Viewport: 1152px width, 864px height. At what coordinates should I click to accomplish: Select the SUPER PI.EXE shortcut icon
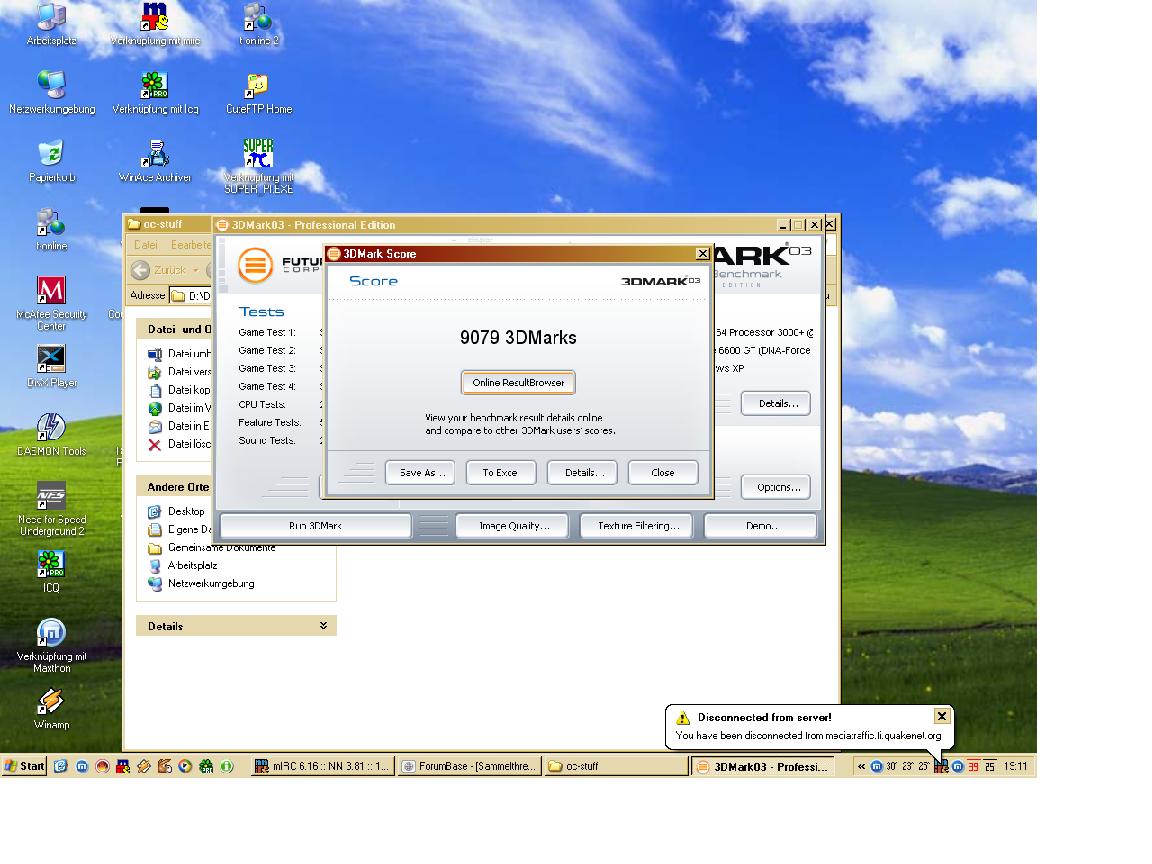pos(259,166)
